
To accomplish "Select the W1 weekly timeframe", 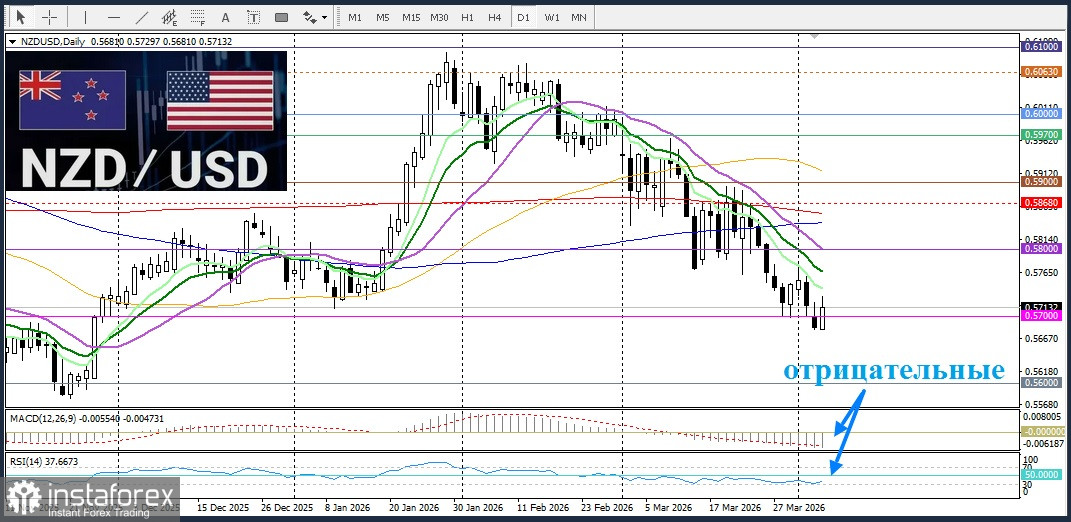I will [551, 17].
